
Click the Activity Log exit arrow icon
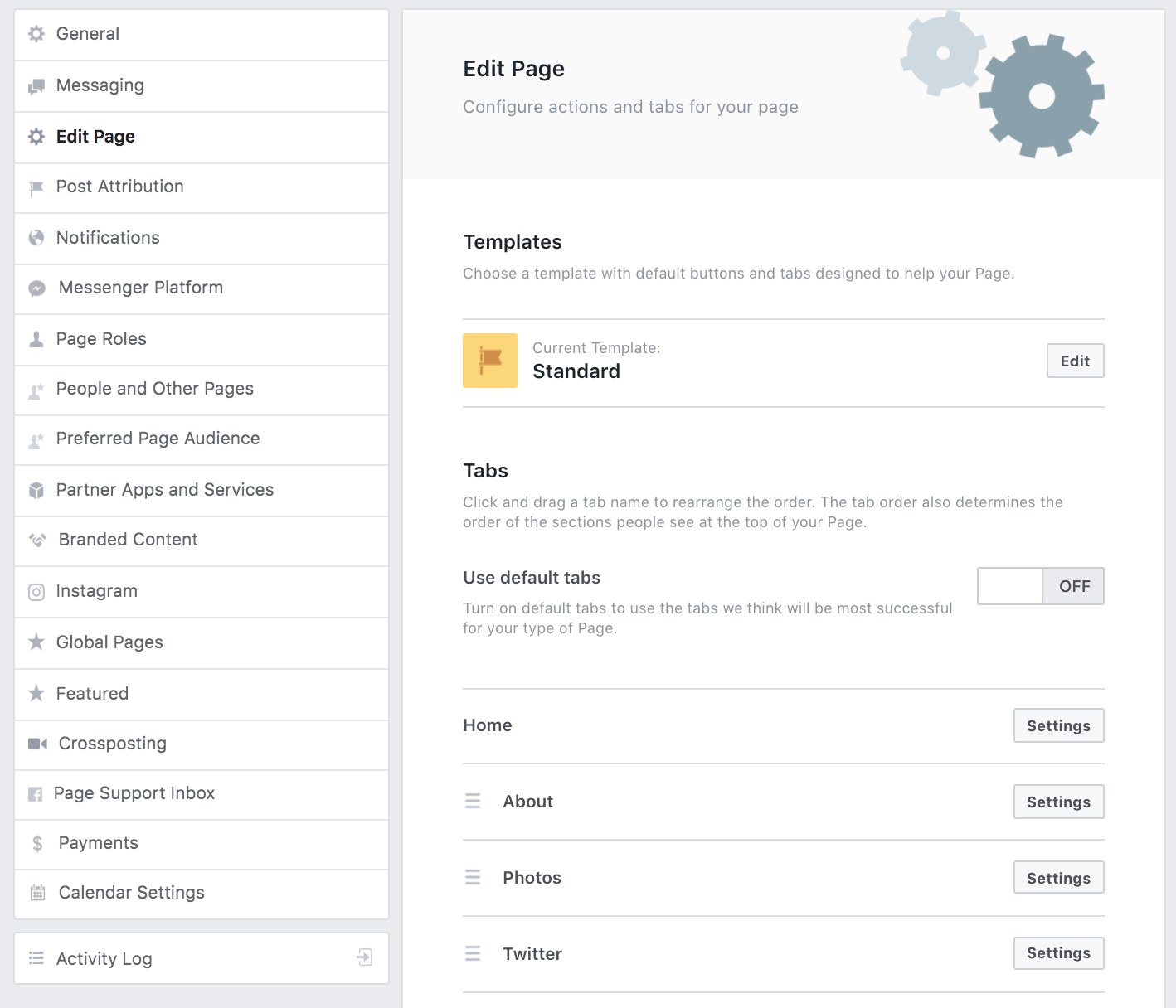point(364,958)
